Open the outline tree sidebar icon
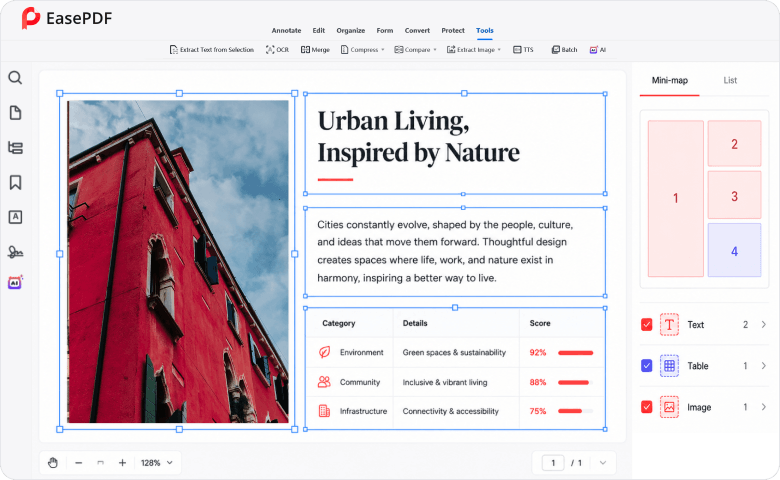 (15, 148)
